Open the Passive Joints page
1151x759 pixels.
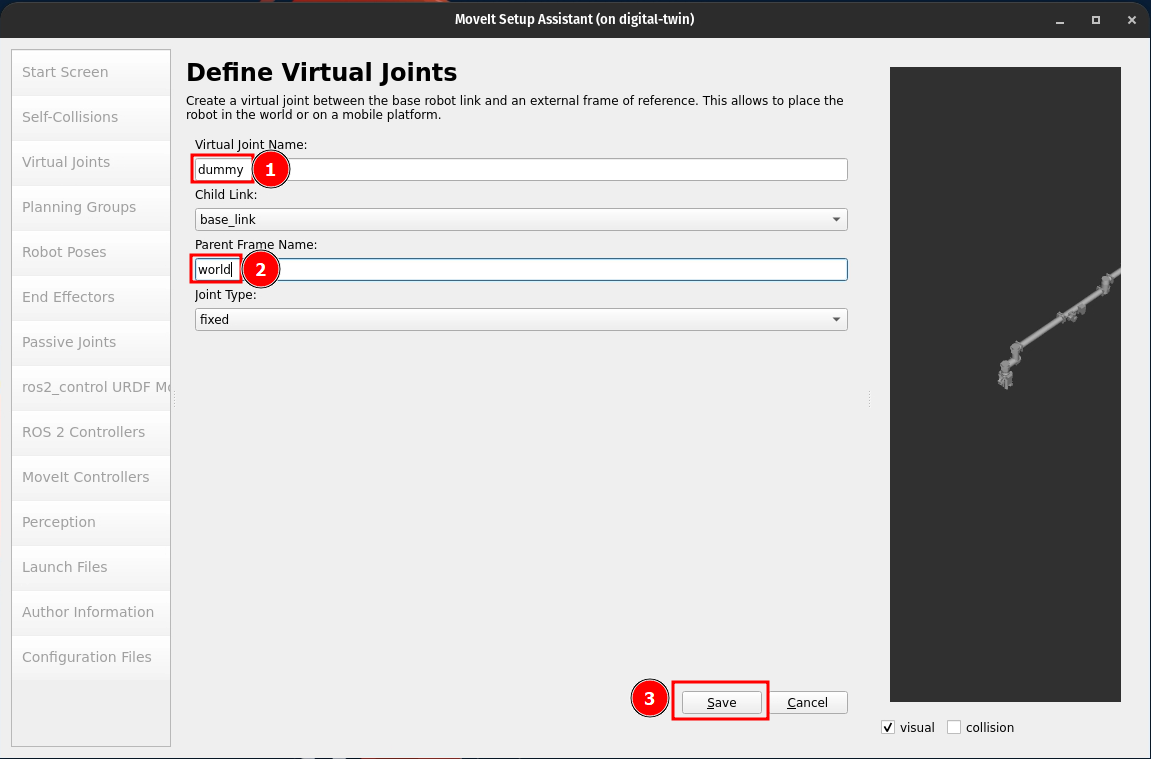pyautogui.click(x=69, y=342)
